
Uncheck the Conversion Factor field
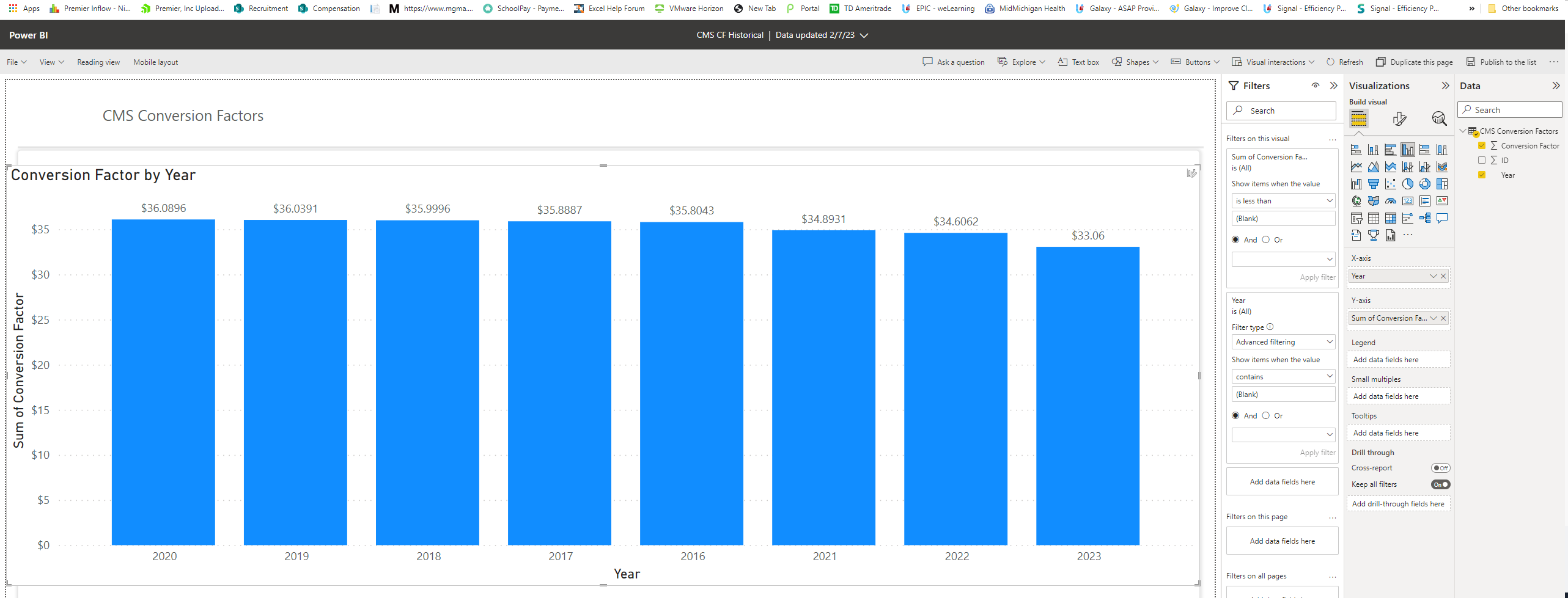tap(1481, 145)
